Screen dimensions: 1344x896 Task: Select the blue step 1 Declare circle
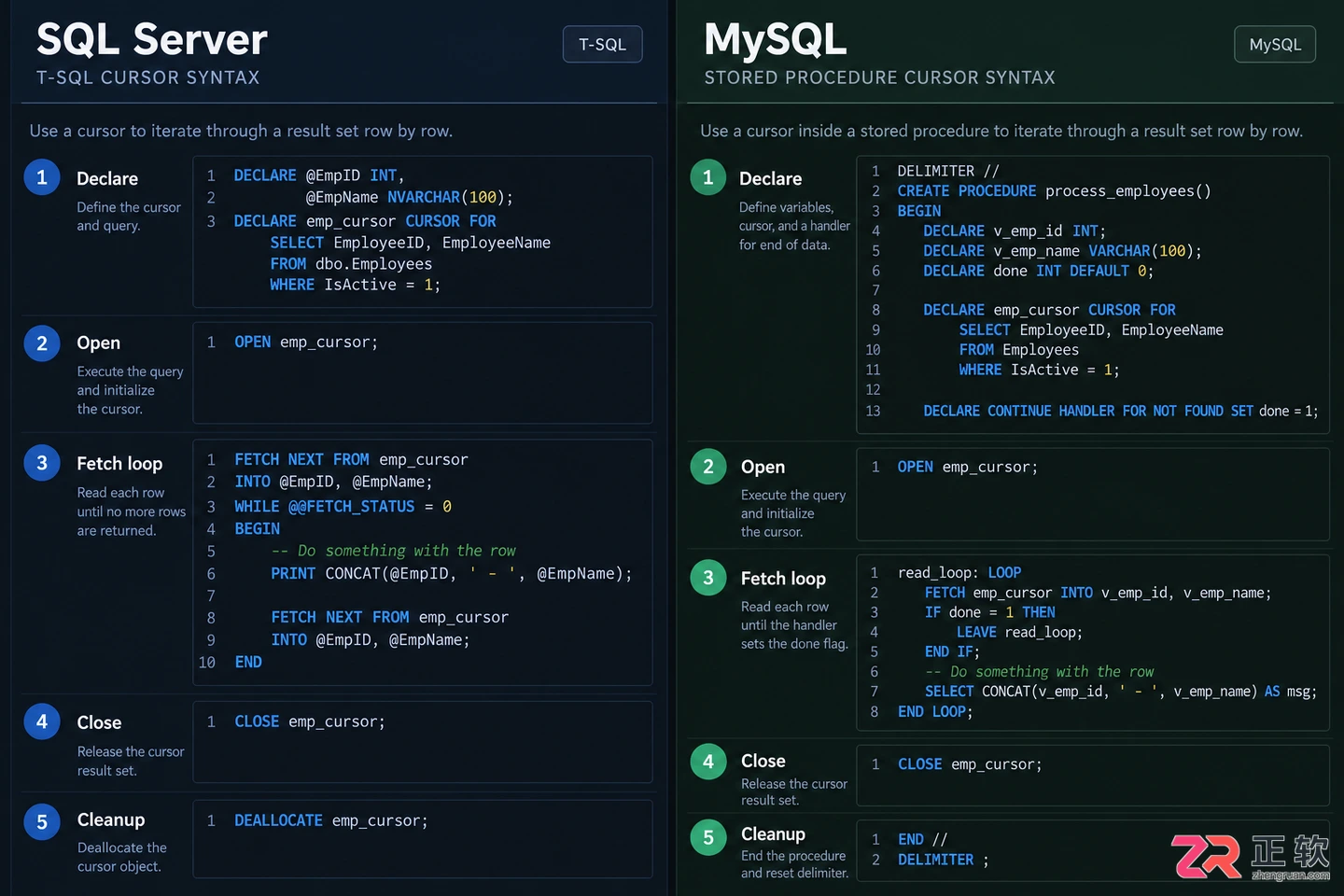[42, 176]
